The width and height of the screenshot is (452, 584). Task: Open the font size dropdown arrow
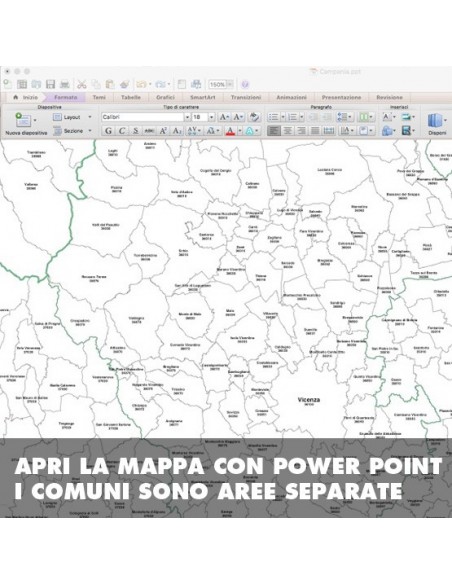(x=211, y=117)
